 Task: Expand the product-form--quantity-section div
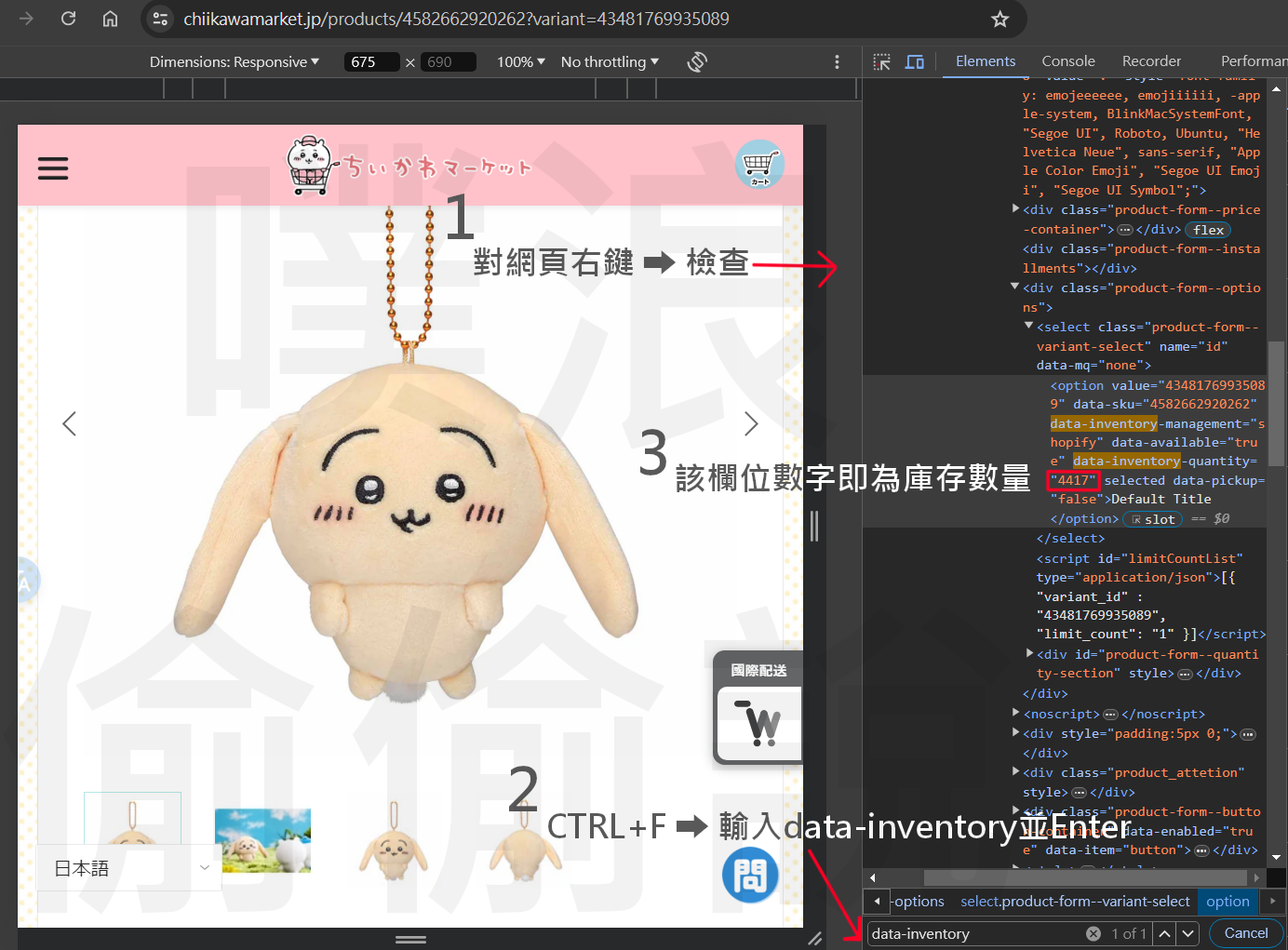tap(1029, 653)
